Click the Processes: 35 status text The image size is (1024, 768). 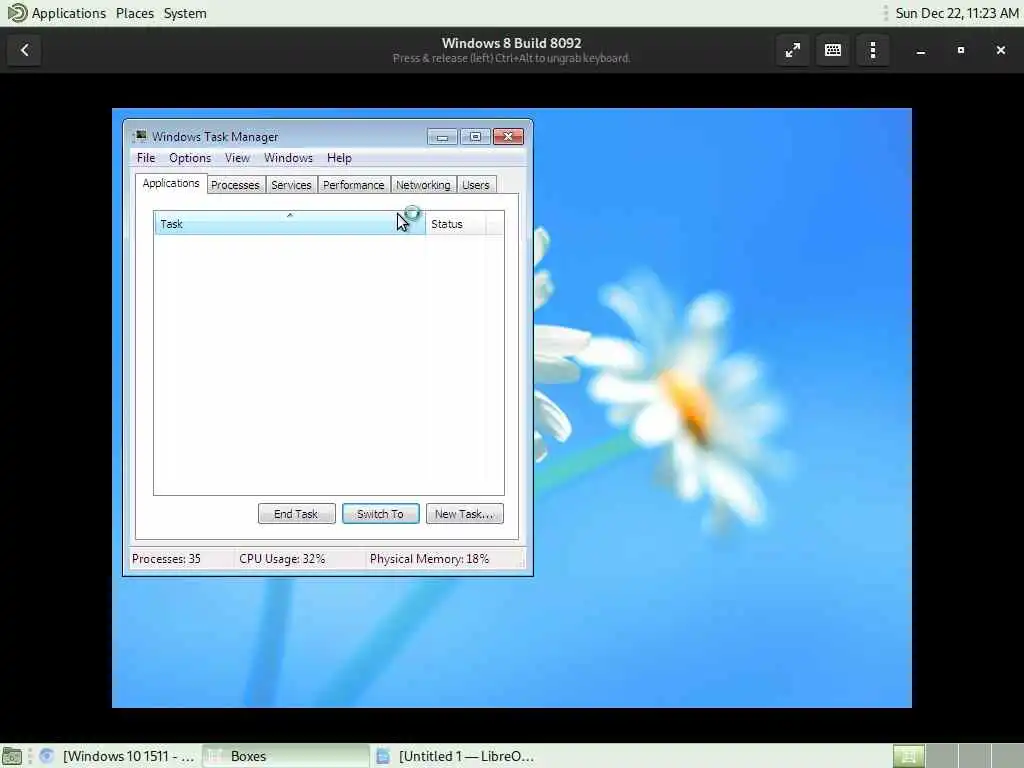click(167, 559)
